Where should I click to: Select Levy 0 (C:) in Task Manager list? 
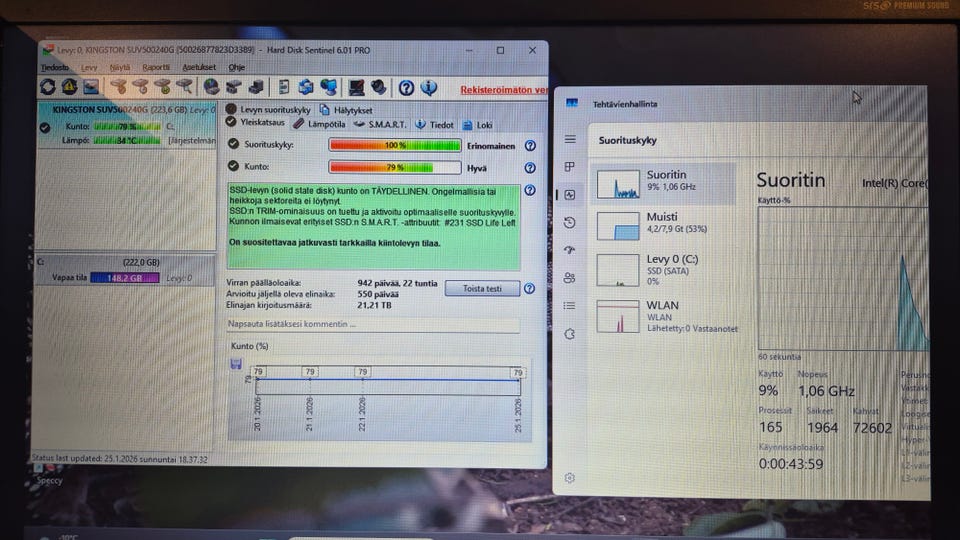664,270
